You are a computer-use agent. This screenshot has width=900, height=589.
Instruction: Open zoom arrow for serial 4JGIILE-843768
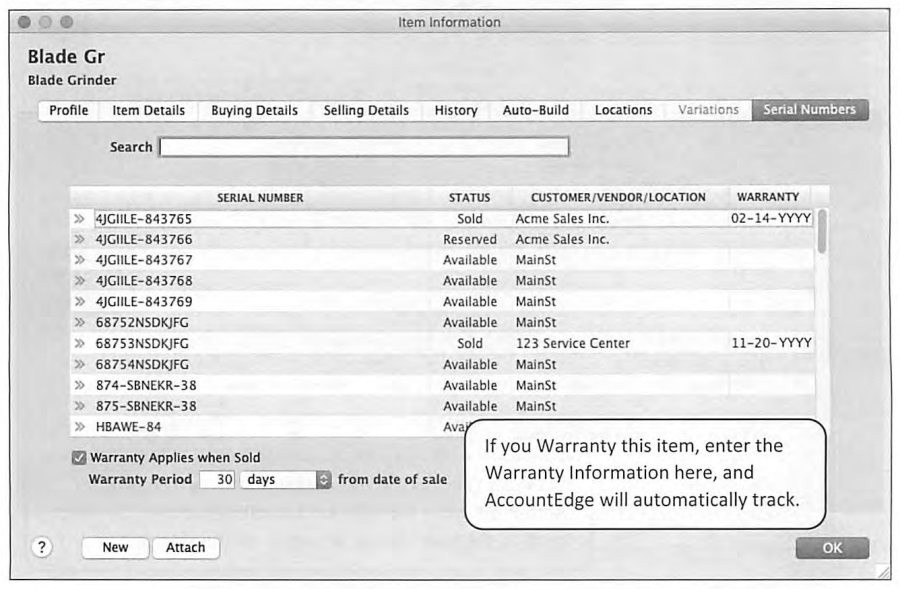click(x=80, y=281)
